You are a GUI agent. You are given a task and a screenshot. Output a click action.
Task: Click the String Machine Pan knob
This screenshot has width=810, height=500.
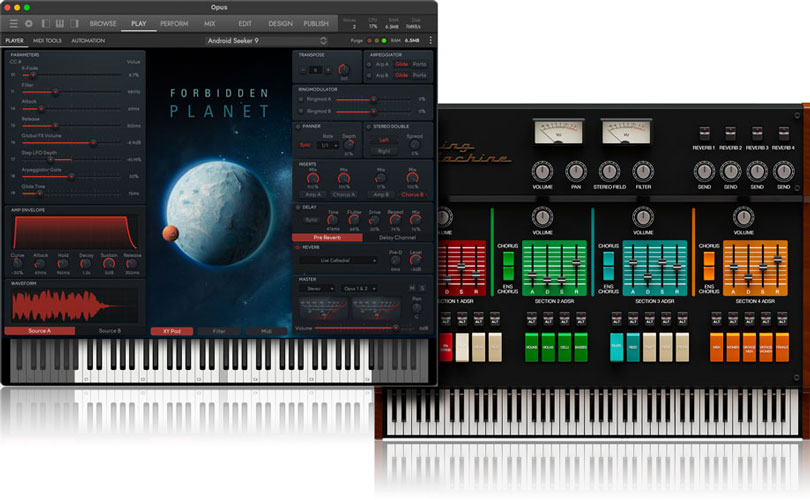(x=575, y=171)
